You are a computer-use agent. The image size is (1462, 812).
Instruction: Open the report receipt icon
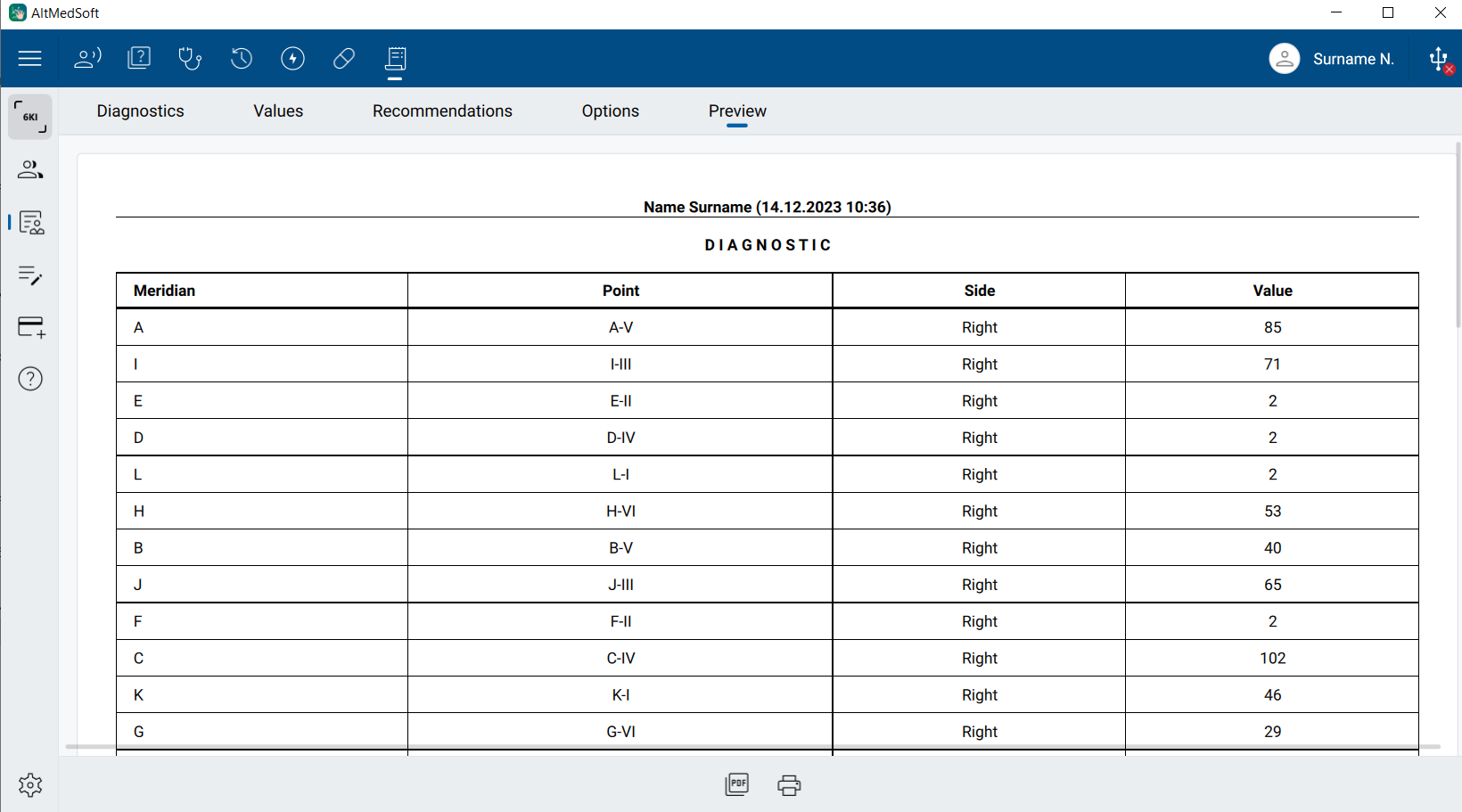pos(395,59)
